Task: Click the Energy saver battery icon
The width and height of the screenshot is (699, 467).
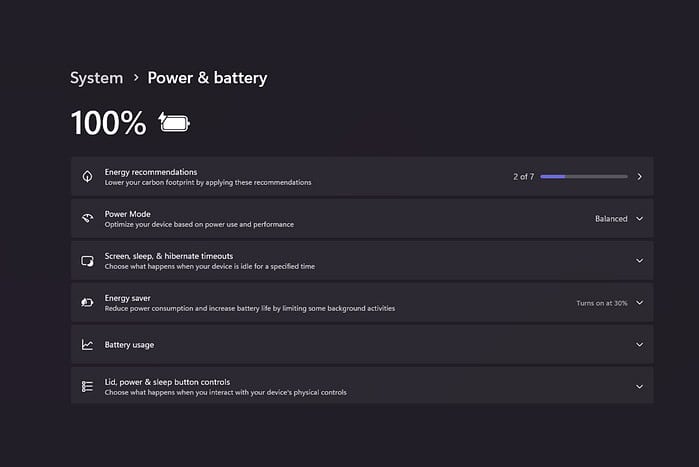Action: coord(87,302)
